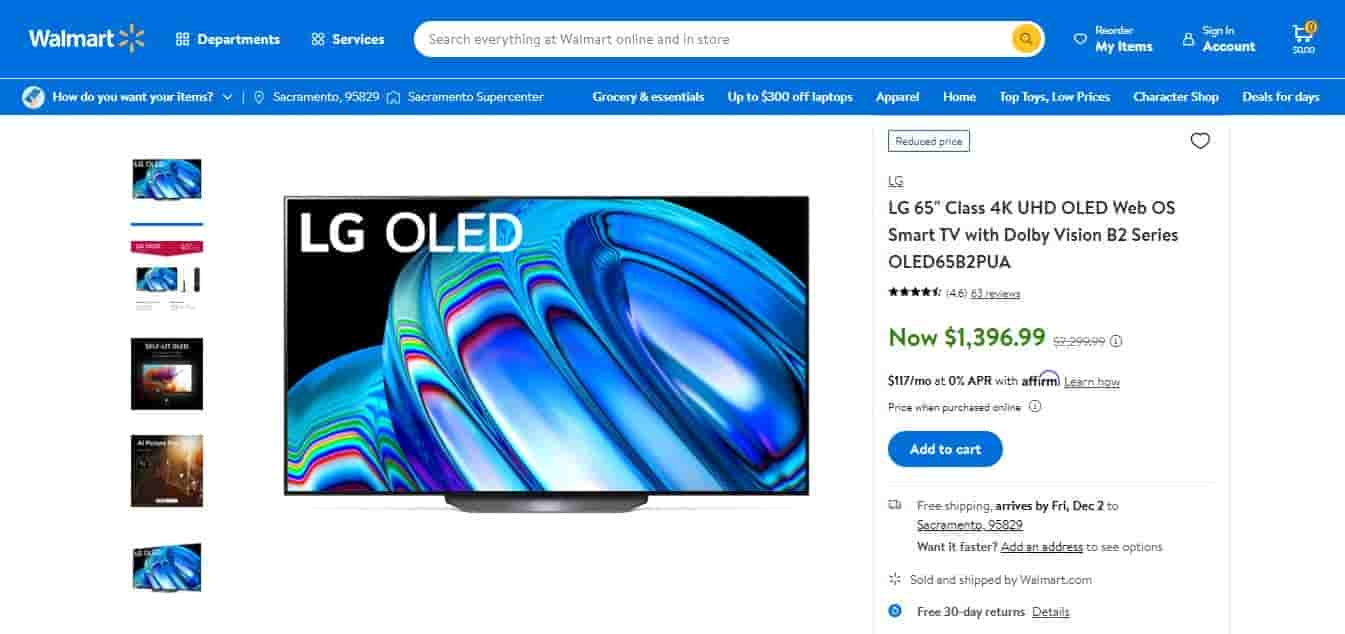Open the Departments menu

[228, 39]
